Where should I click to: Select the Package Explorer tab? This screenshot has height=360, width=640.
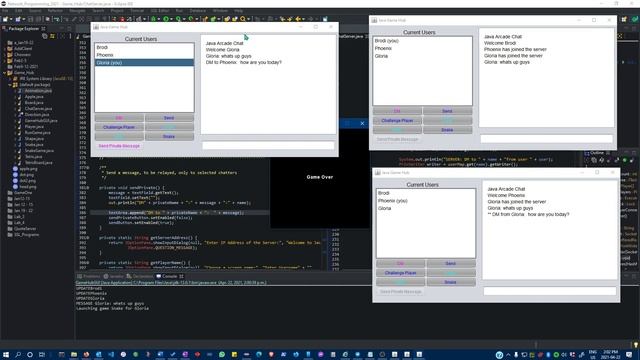click(24, 29)
